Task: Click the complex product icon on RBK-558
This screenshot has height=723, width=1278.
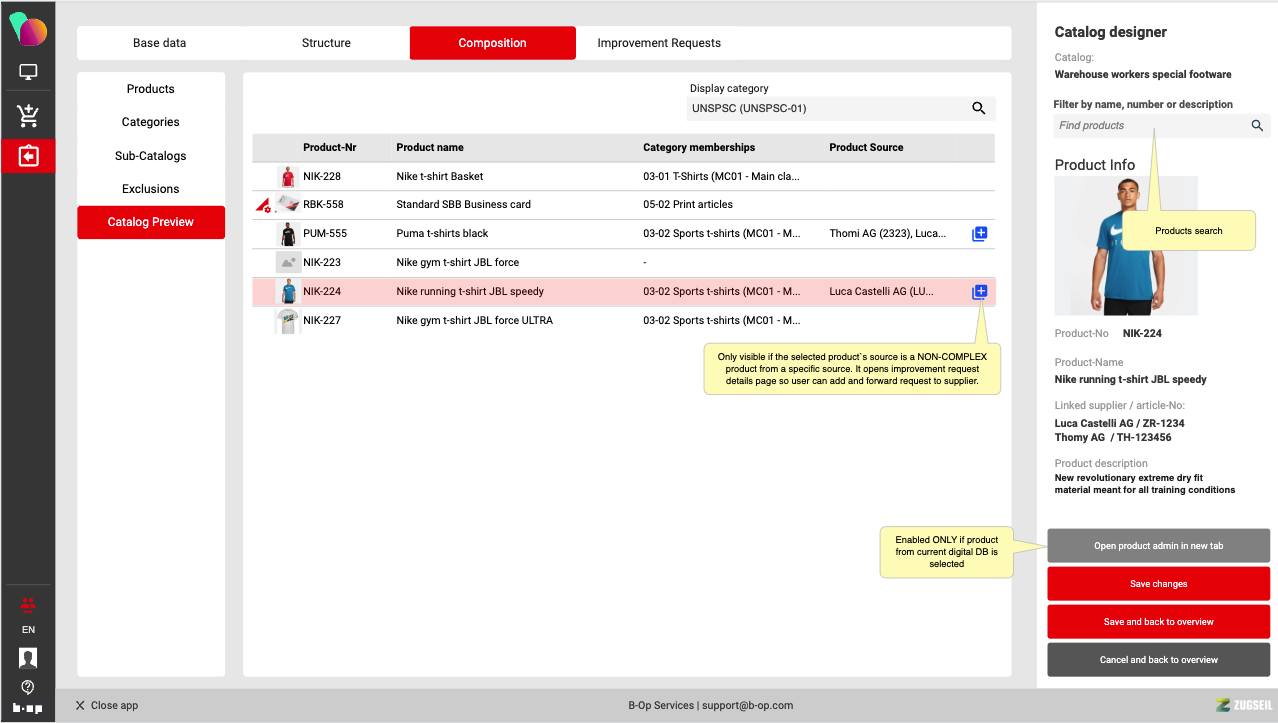Action: [263, 205]
